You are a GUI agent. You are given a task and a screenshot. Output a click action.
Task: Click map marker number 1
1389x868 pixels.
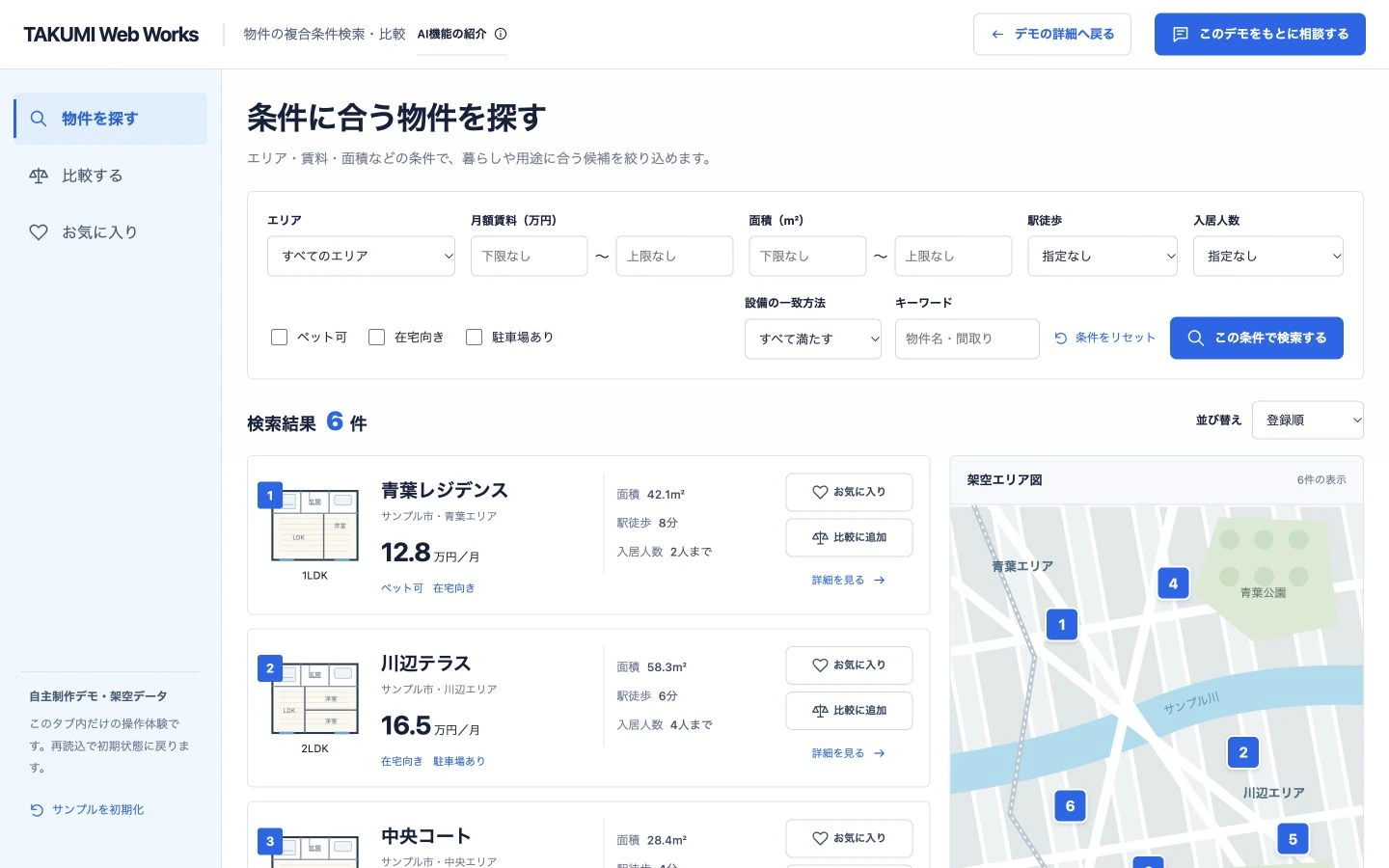tap(1062, 624)
